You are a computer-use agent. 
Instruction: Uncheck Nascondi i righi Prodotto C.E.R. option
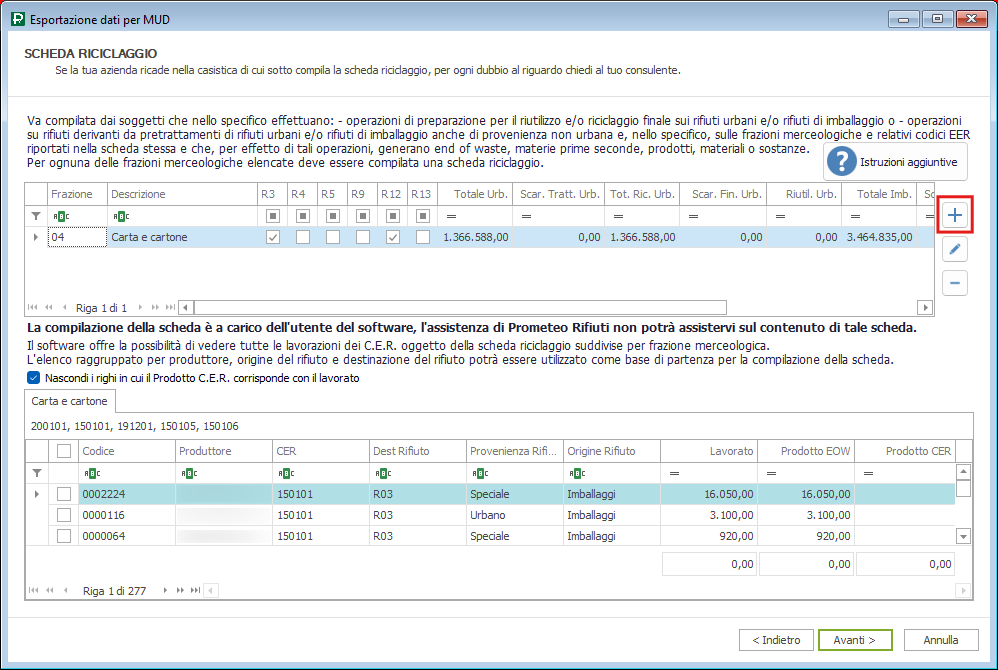click(x=34, y=378)
